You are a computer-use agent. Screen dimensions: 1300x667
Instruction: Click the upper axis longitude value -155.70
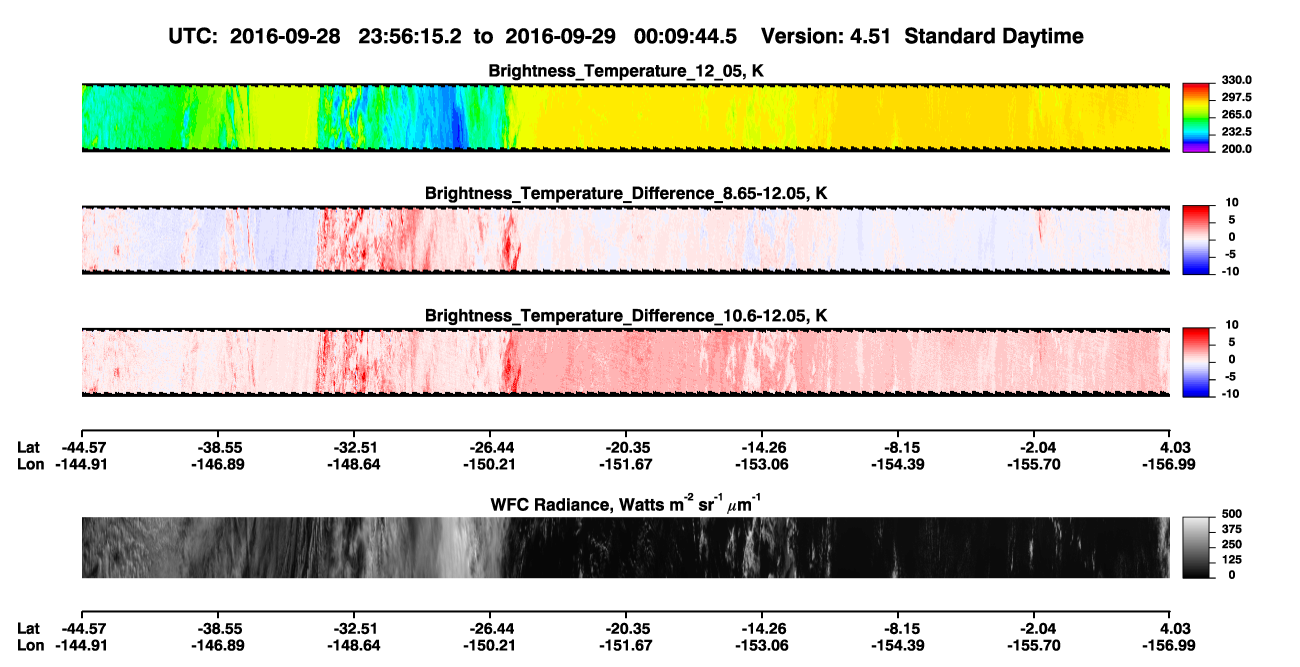click(x=1034, y=464)
